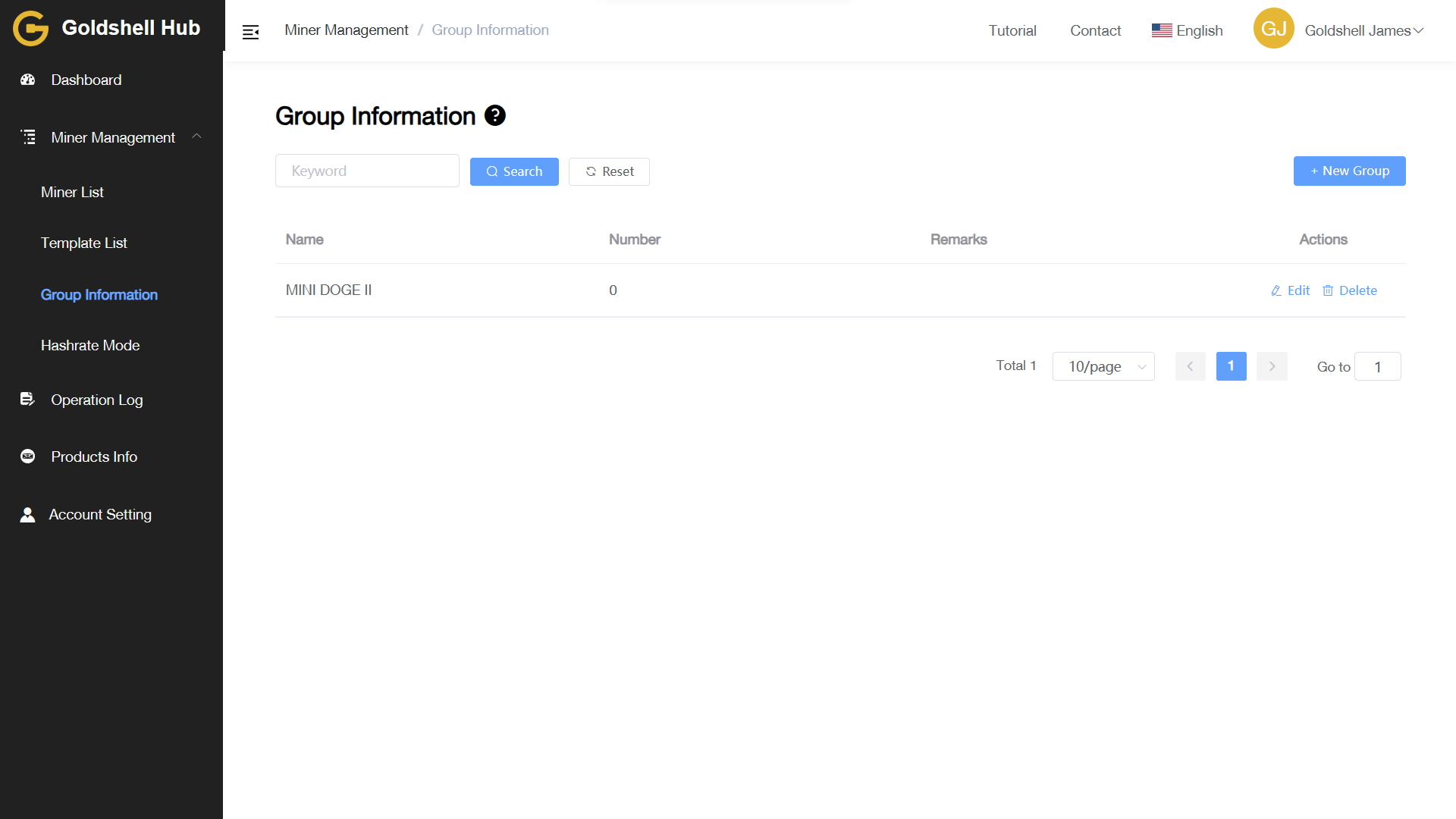Open the Goldshell James account dropdown
The width and height of the screenshot is (1456, 819).
[x=1363, y=30]
